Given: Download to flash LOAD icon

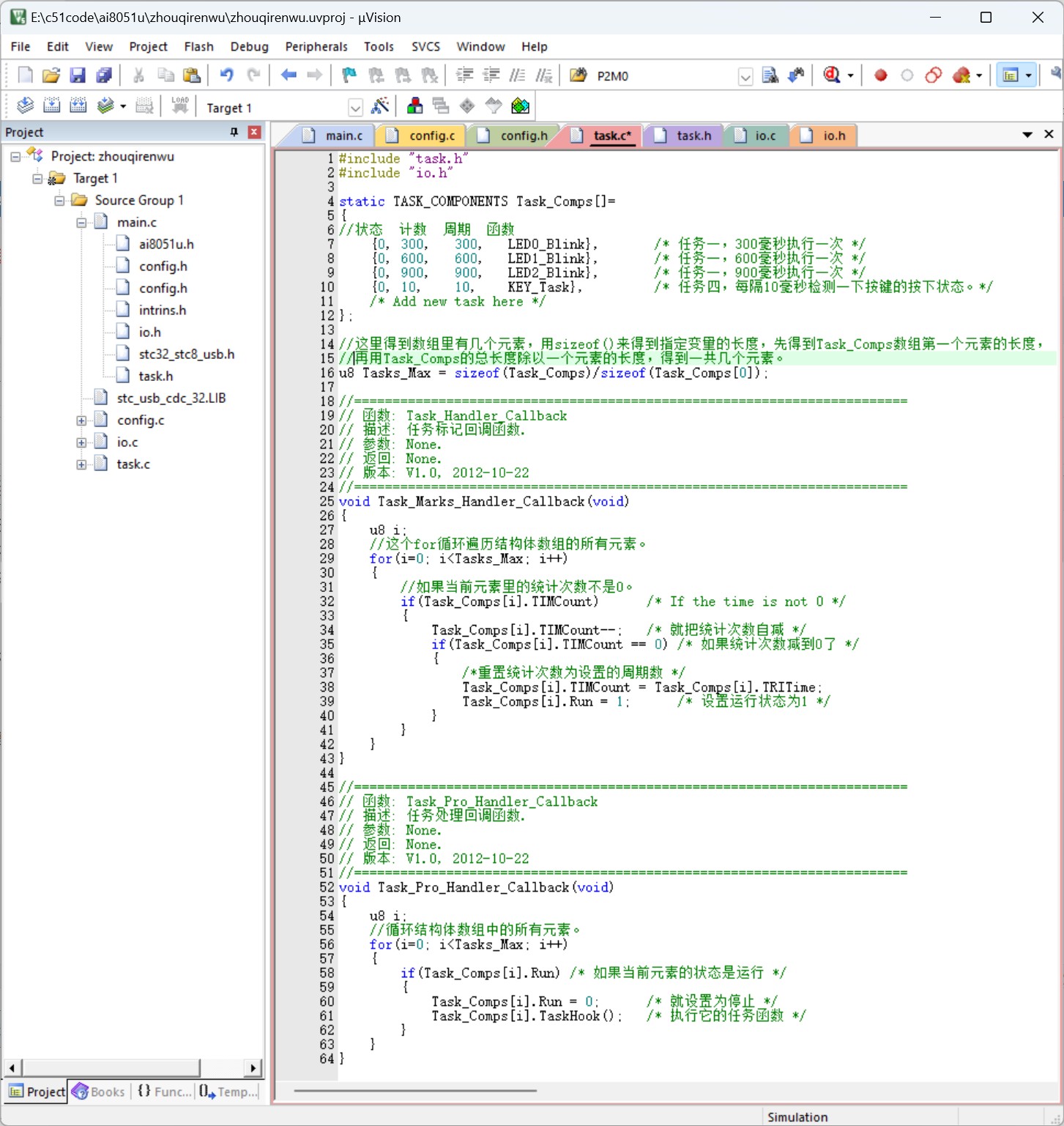Looking at the screenshot, I should click(x=180, y=106).
